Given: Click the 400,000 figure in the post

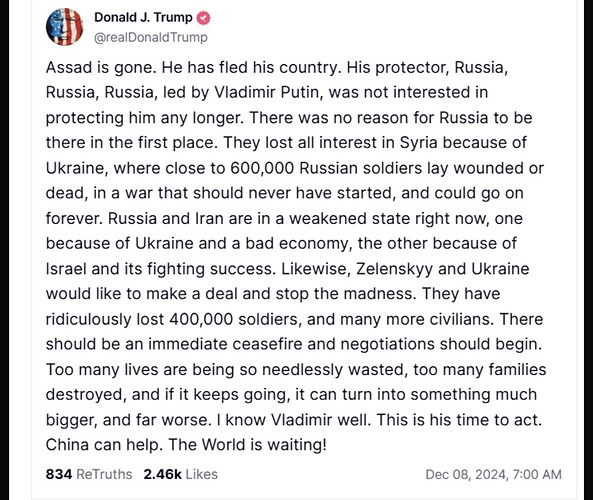Looking at the screenshot, I should pyautogui.click(x=201, y=319).
